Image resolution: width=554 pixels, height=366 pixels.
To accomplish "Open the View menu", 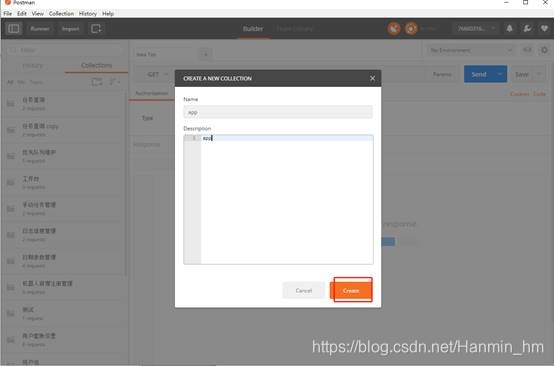I will pyautogui.click(x=37, y=13).
